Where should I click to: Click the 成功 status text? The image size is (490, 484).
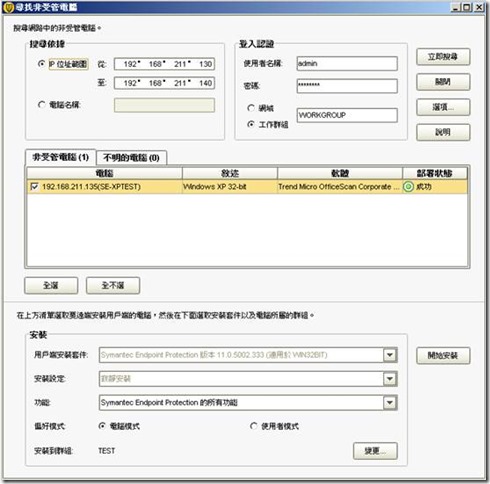click(x=424, y=187)
